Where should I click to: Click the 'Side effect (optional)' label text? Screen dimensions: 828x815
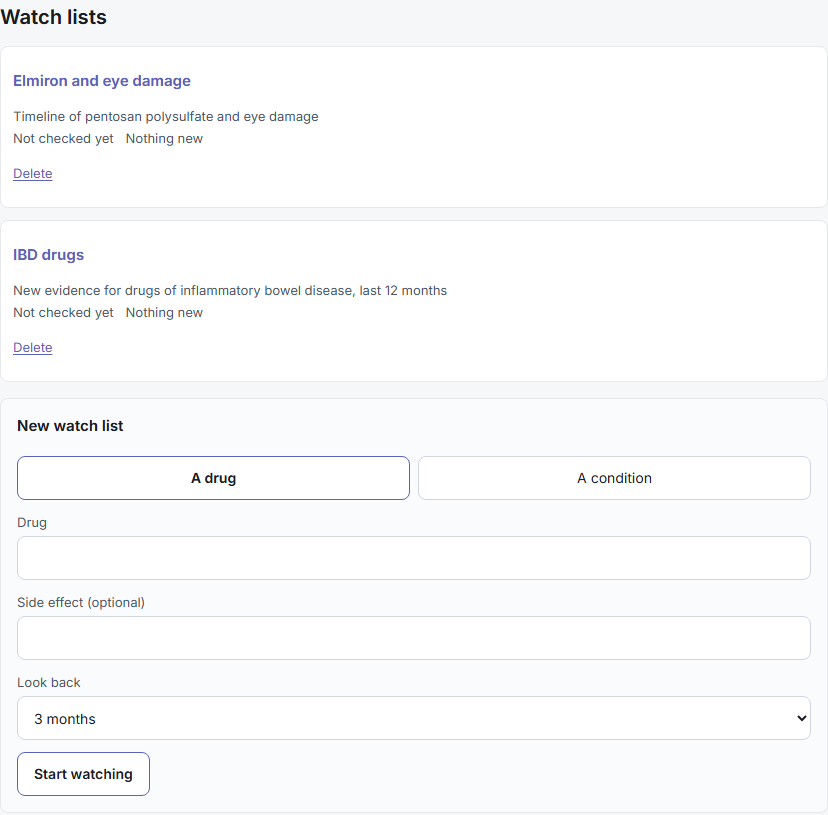click(x=81, y=602)
